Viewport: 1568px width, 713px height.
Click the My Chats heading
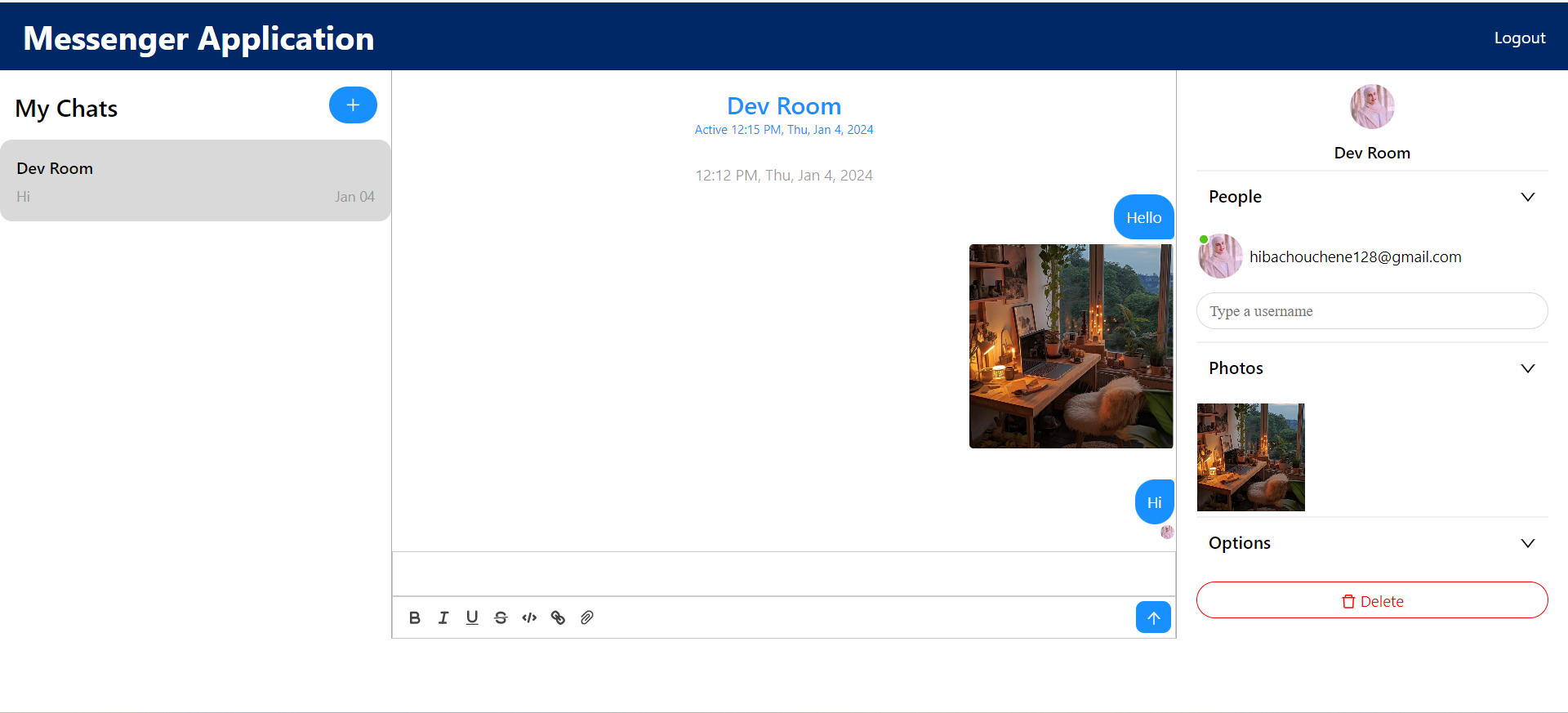[66, 109]
